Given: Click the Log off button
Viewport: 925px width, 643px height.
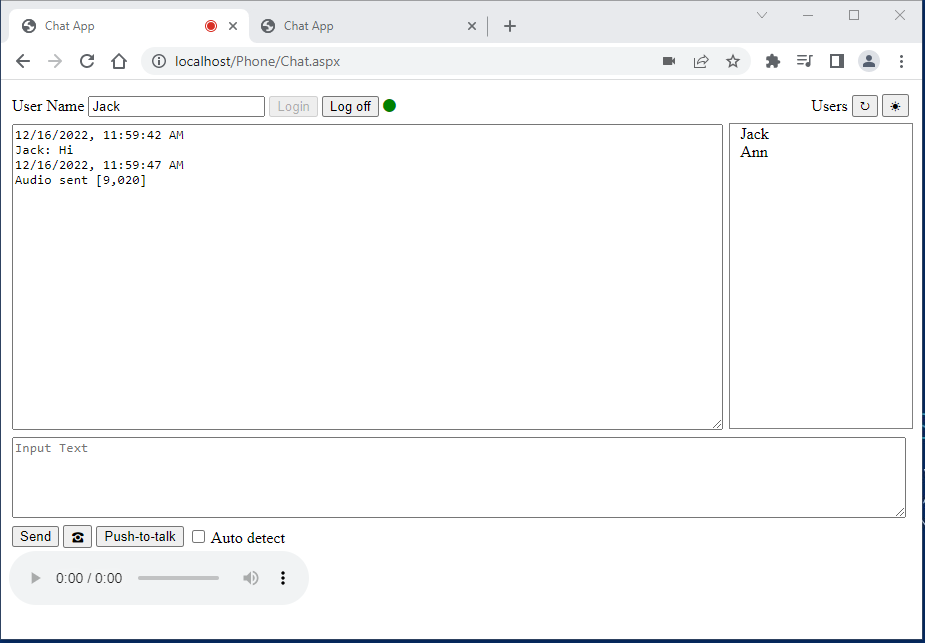Looking at the screenshot, I should 350,106.
